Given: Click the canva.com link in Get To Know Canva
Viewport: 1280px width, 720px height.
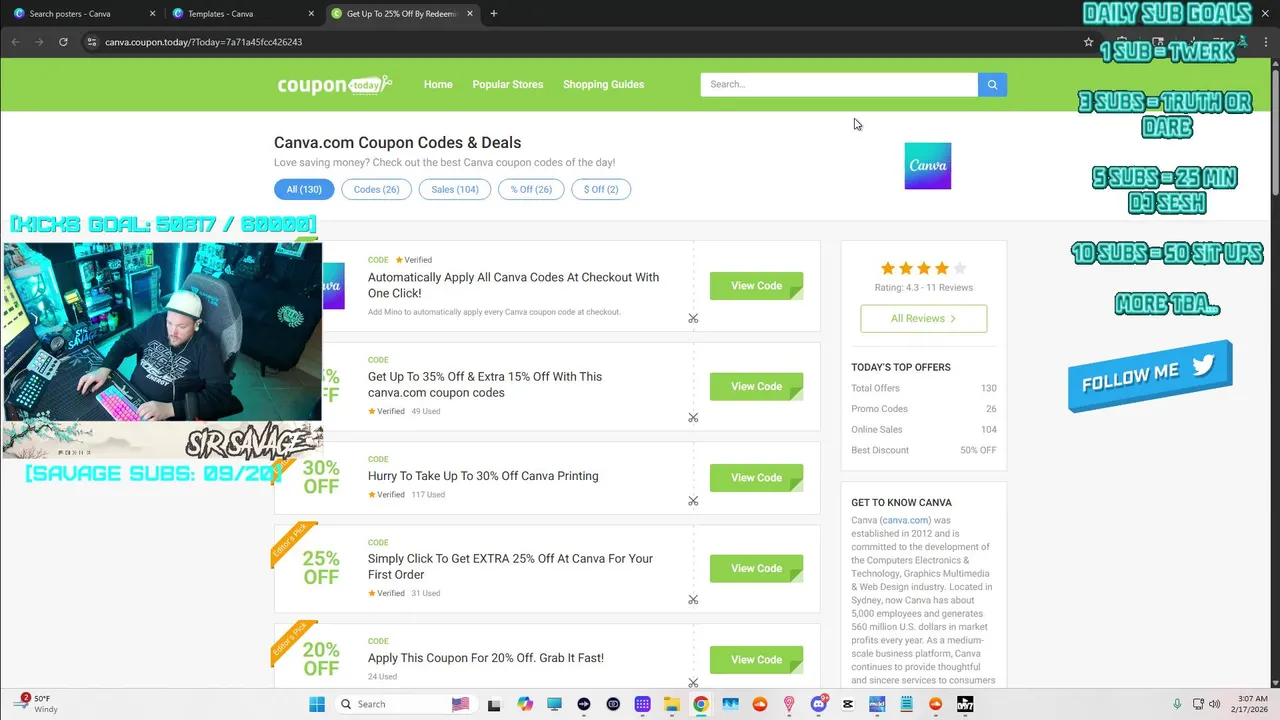Looking at the screenshot, I should click(906, 520).
